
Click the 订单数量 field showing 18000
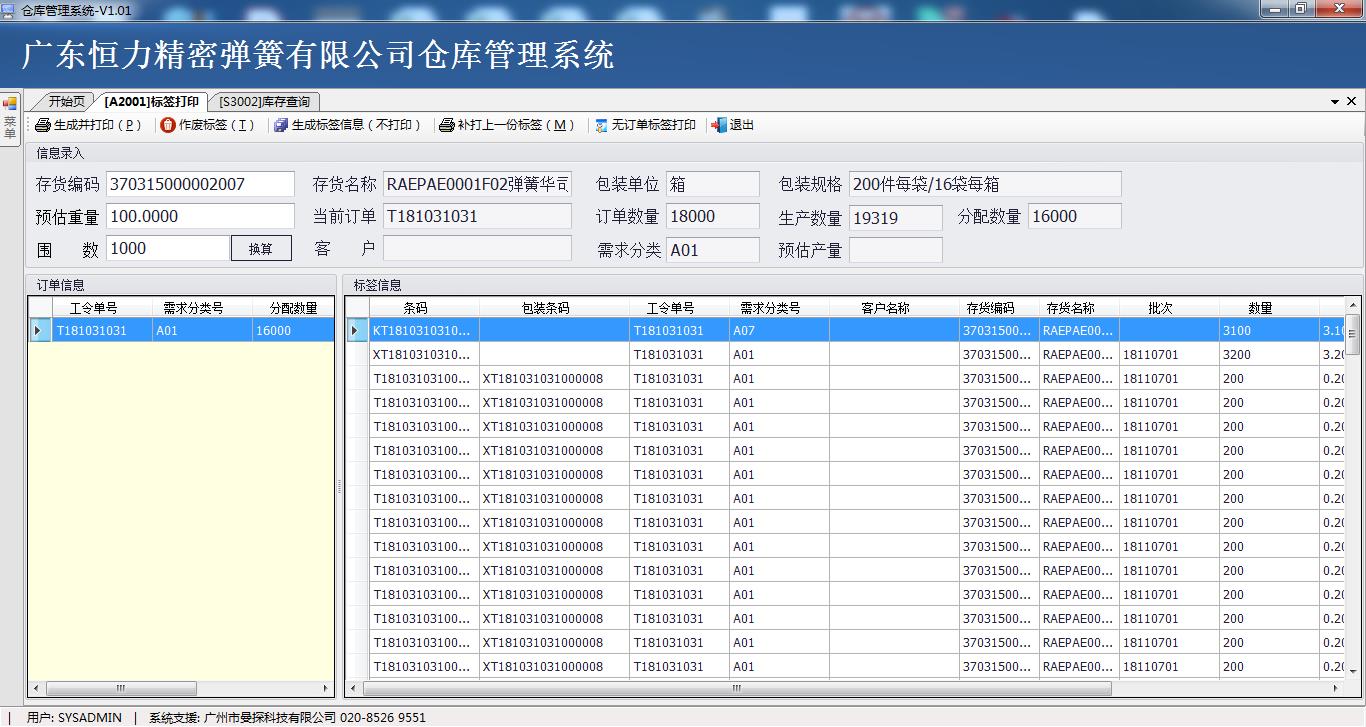coord(713,216)
